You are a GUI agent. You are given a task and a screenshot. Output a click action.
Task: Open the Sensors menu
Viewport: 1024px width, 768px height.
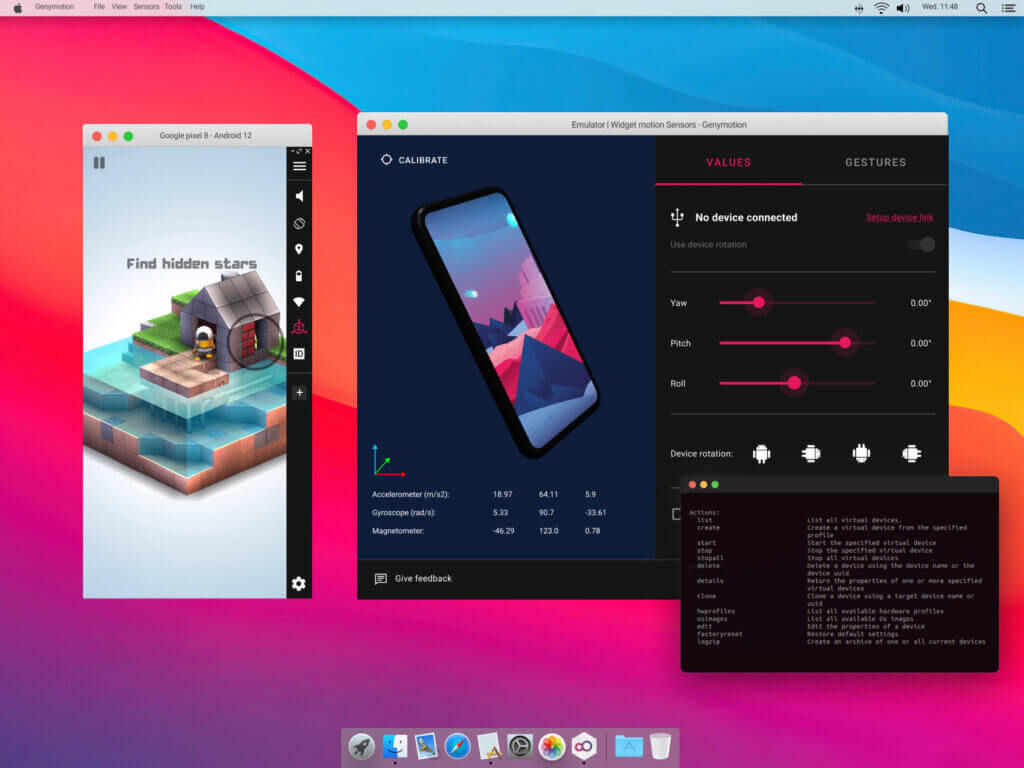(146, 7)
